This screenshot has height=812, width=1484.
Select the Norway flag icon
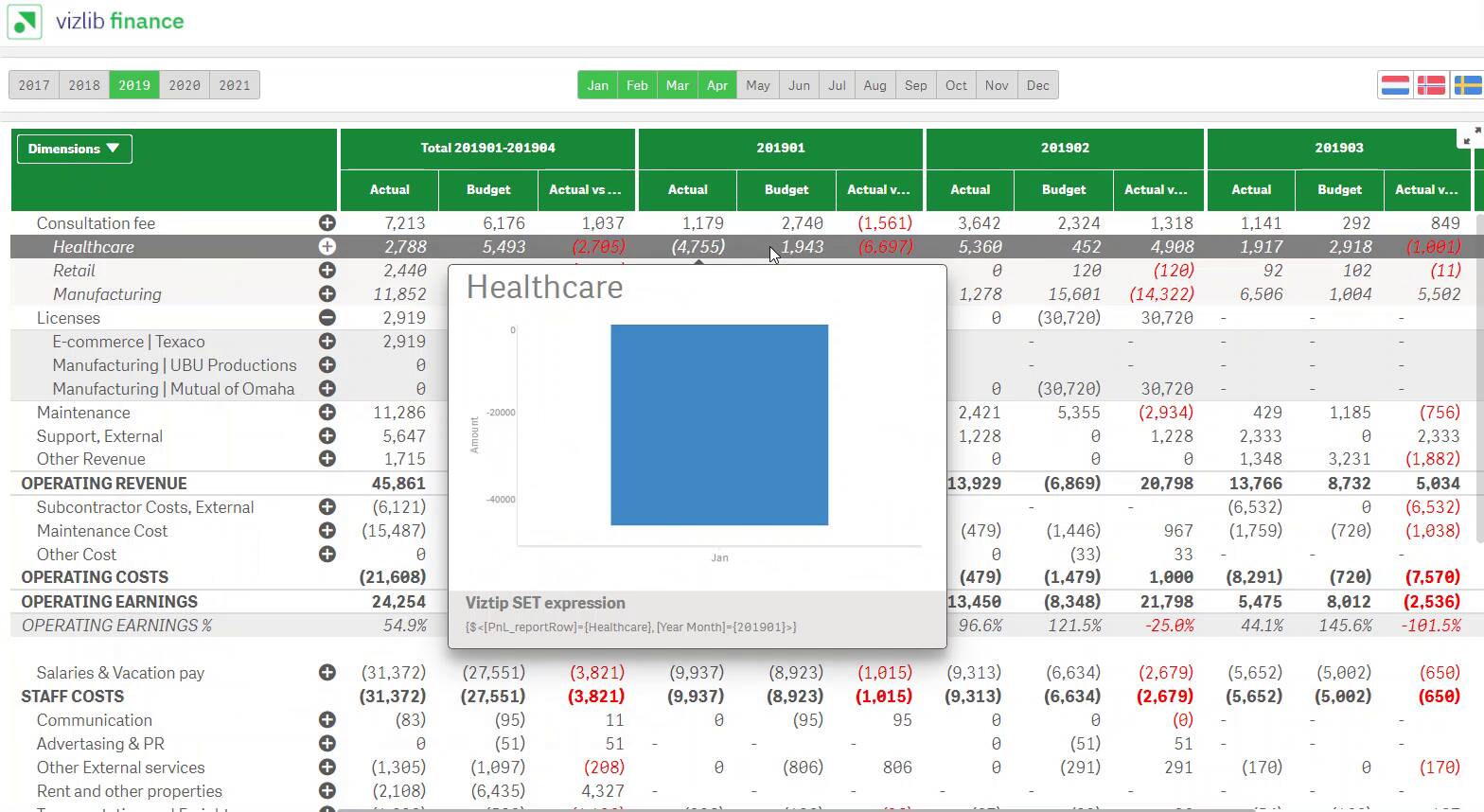1431,86
